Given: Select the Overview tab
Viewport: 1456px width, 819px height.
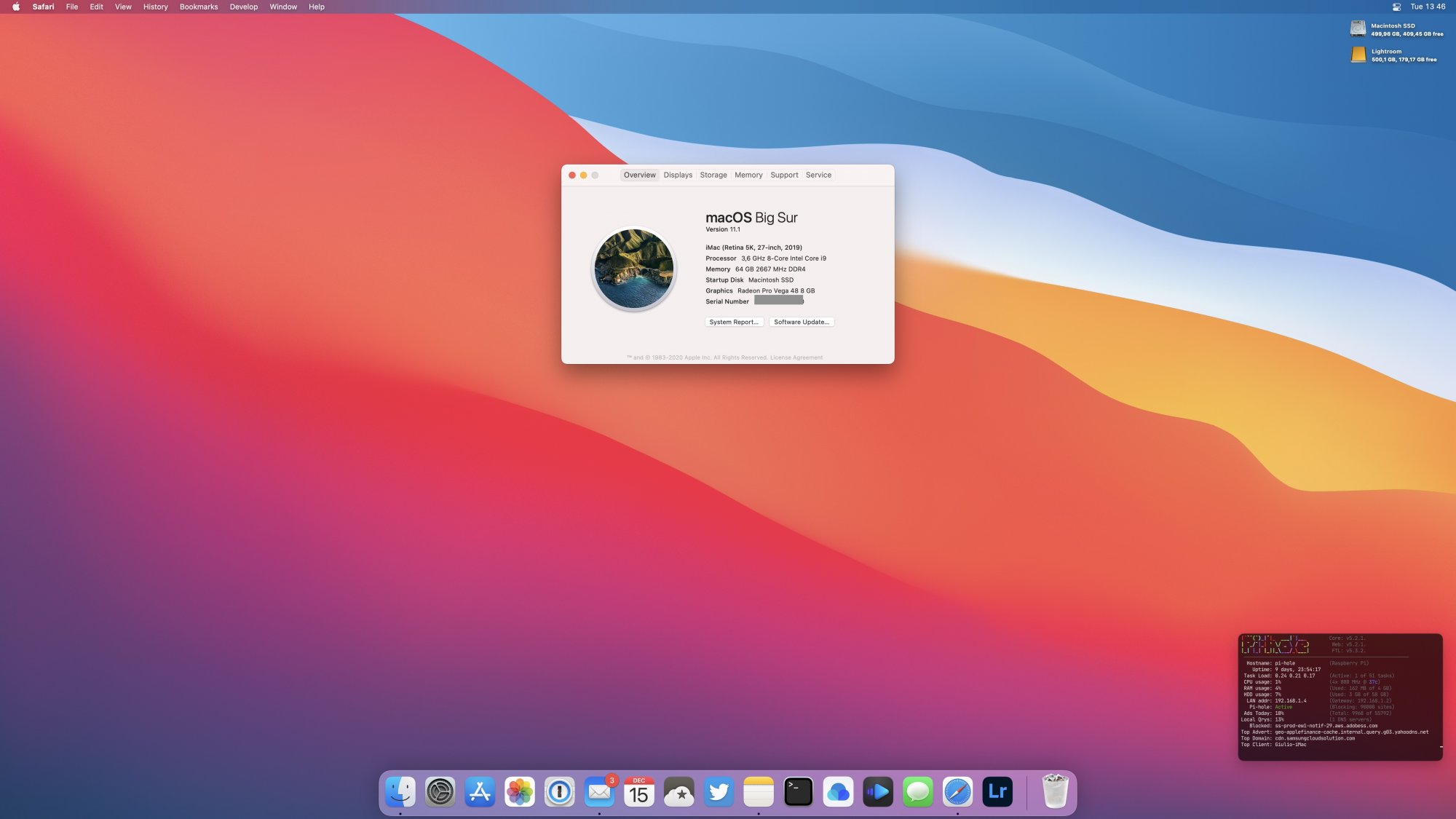Looking at the screenshot, I should click(639, 175).
